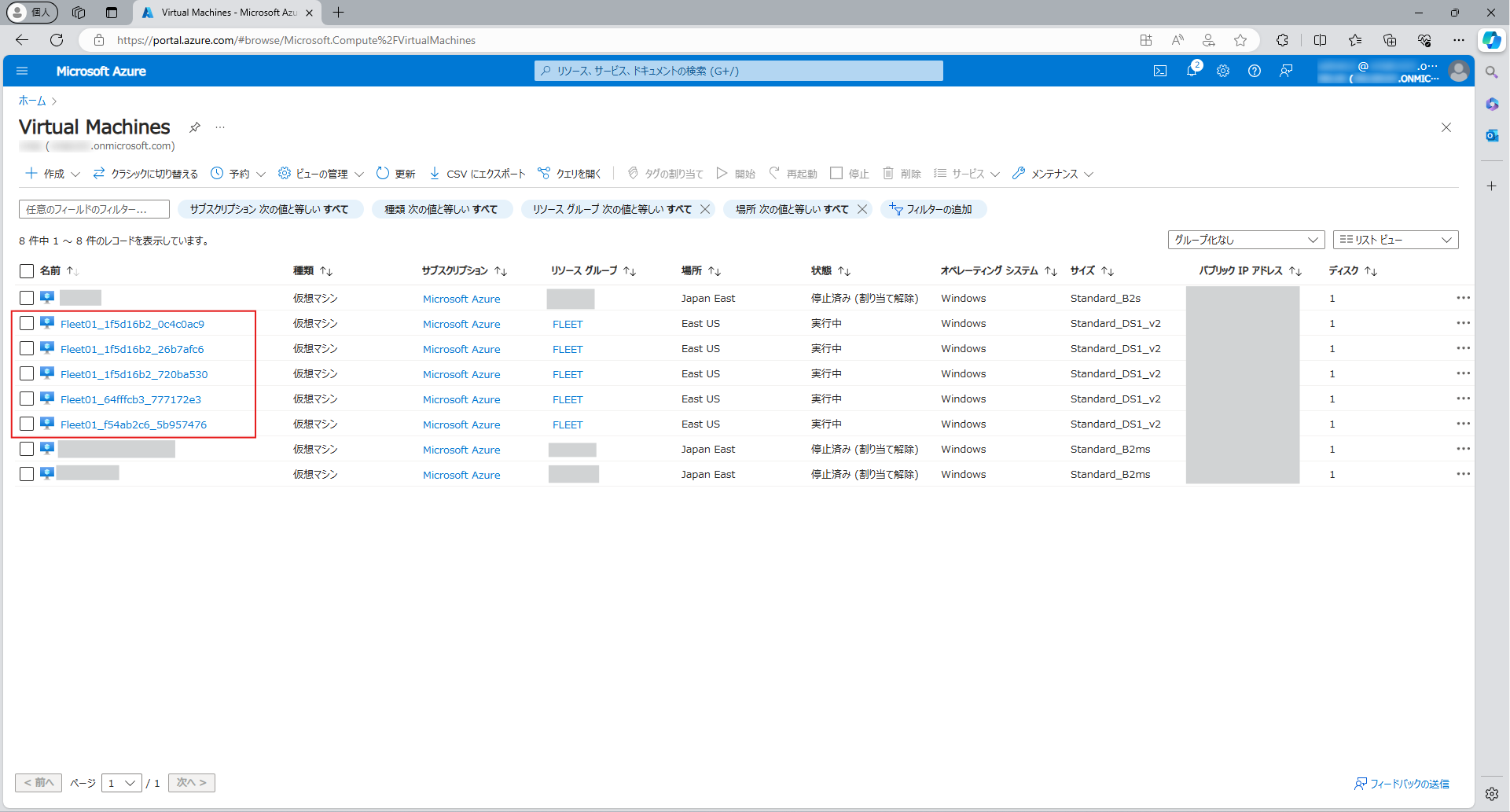1510x812 pixels.
Task: Toggle select-all checkbox in header
Action: 27,271
